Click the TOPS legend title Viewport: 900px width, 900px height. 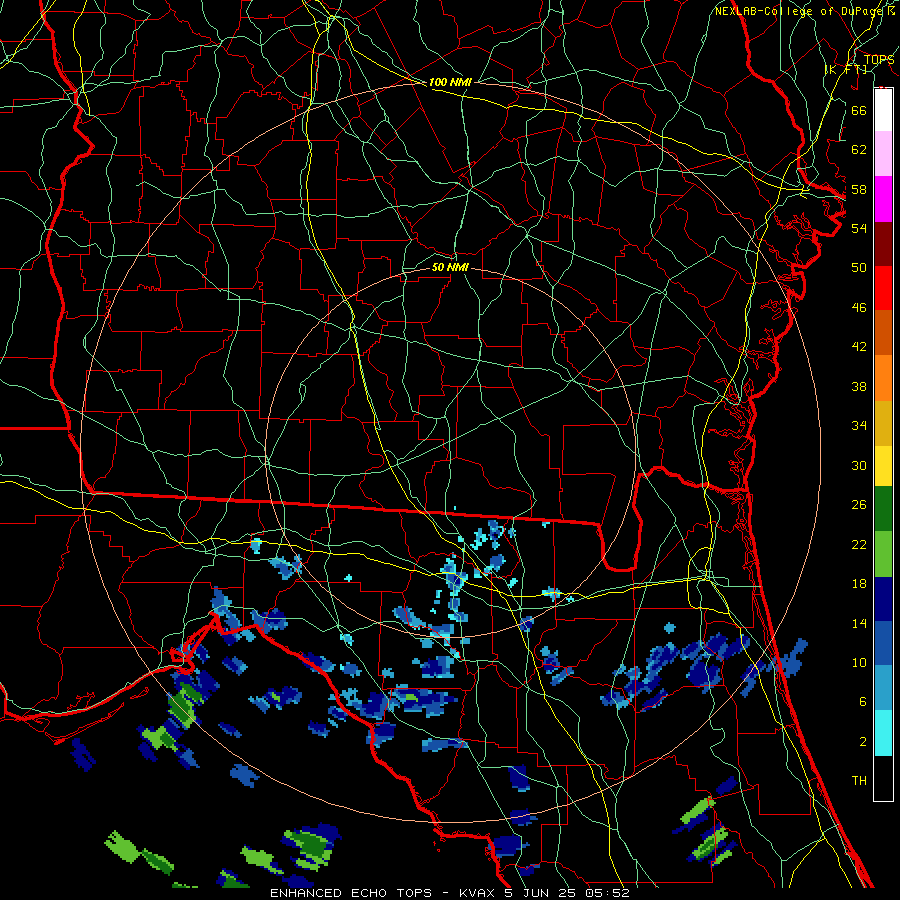(879, 59)
